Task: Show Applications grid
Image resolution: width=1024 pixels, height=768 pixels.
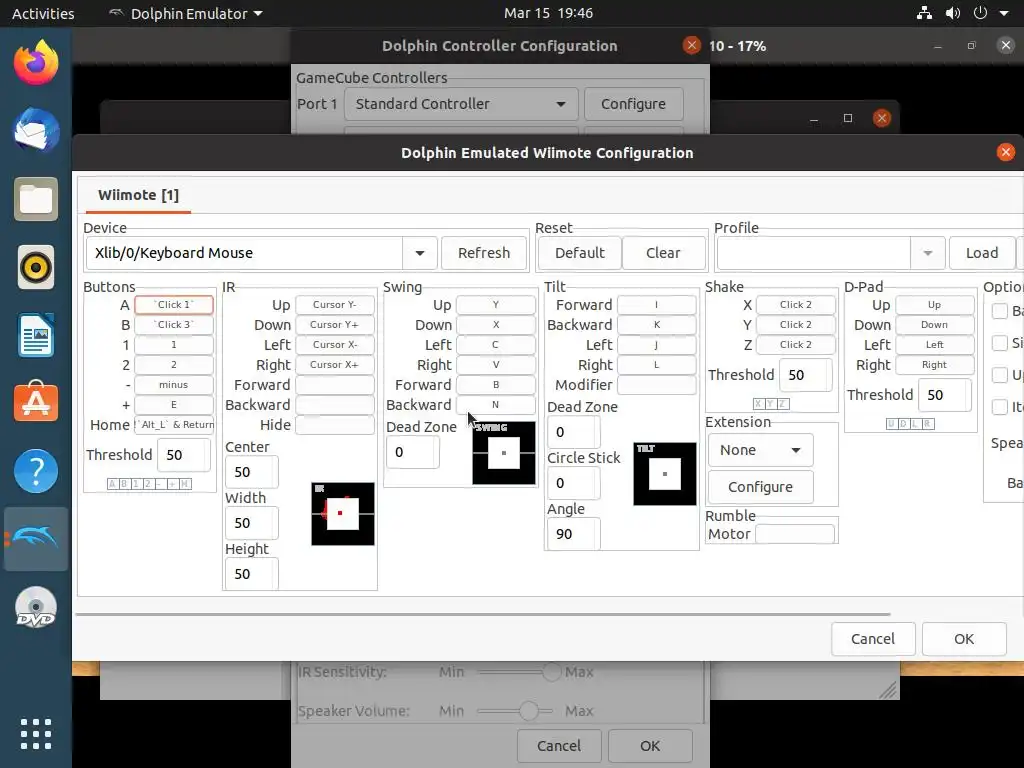Action: 36,734
